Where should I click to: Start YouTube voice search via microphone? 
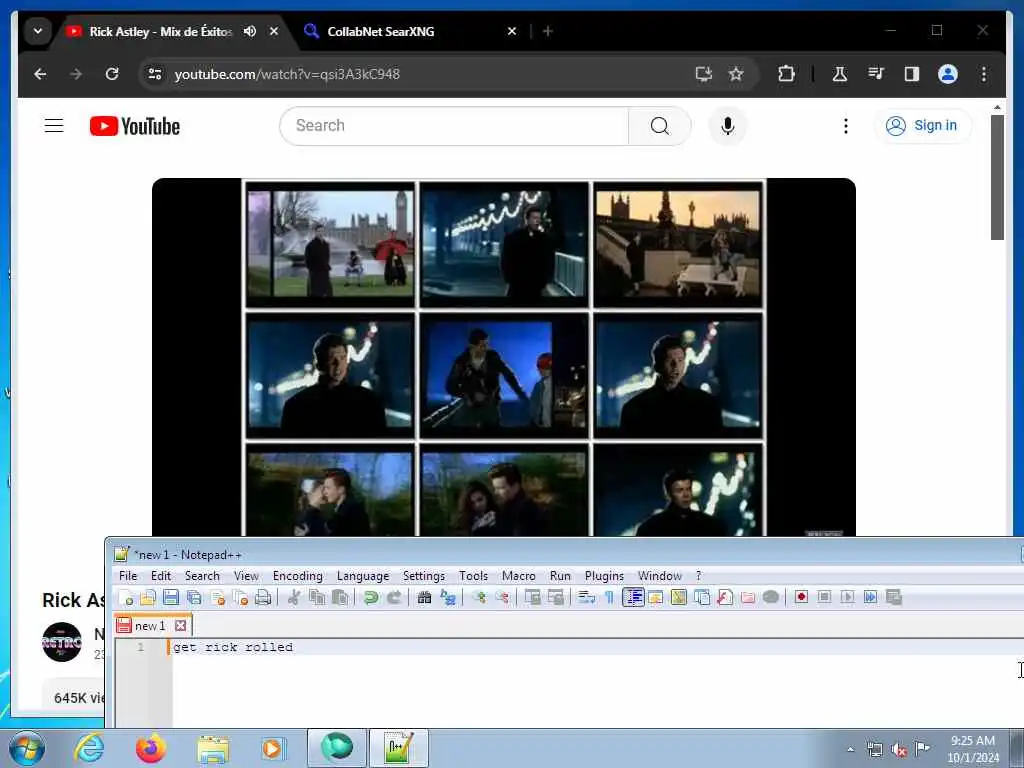pos(728,125)
